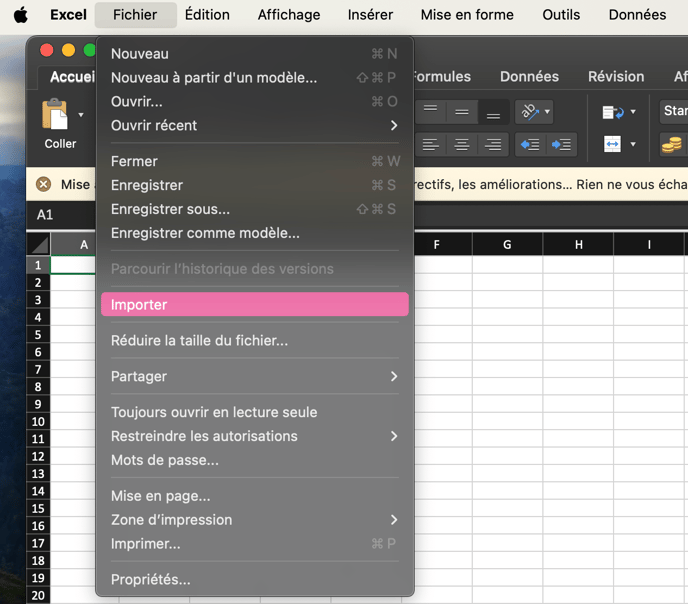Expand the Partager submenu
This screenshot has width=688, height=604.
pyautogui.click(x=393, y=376)
